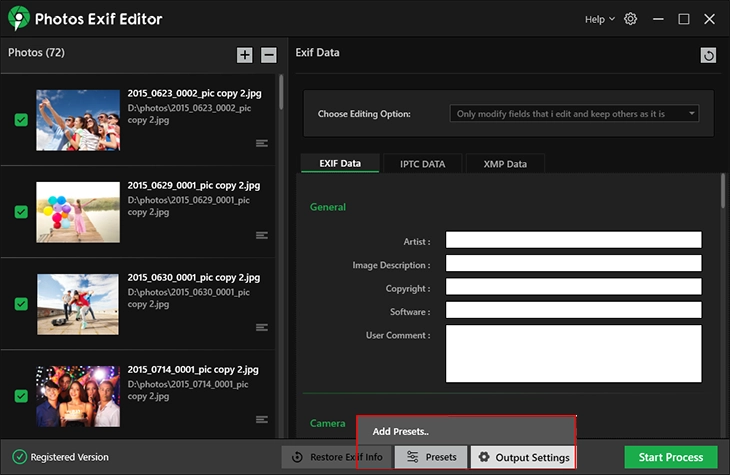Click the reset Exif data refresh icon
Screen dimensions: 730x475
pyautogui.click(x=709, y=56)
